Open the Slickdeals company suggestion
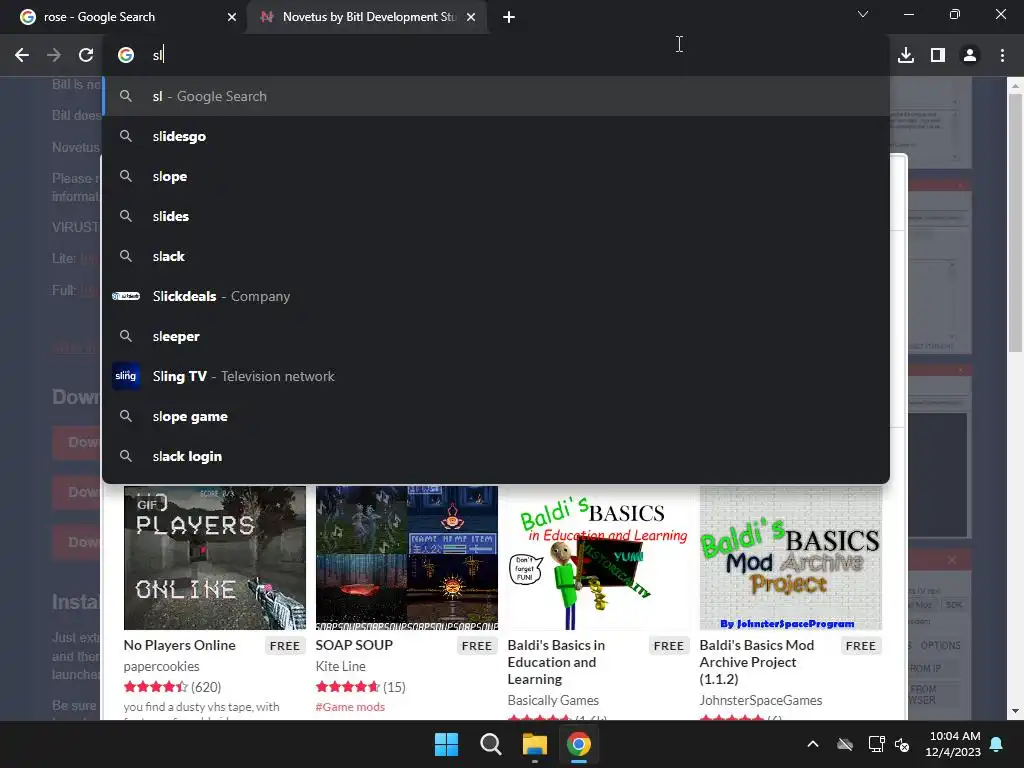Image resolution: width=1024 pixels, height=768 pixels. coord(496,296)
